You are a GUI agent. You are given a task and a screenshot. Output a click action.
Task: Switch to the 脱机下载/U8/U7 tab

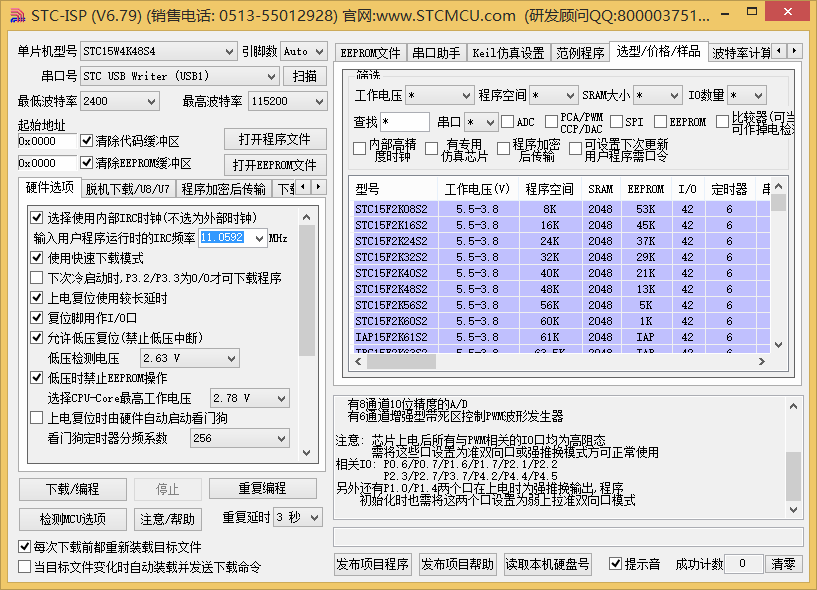(128, 189)
